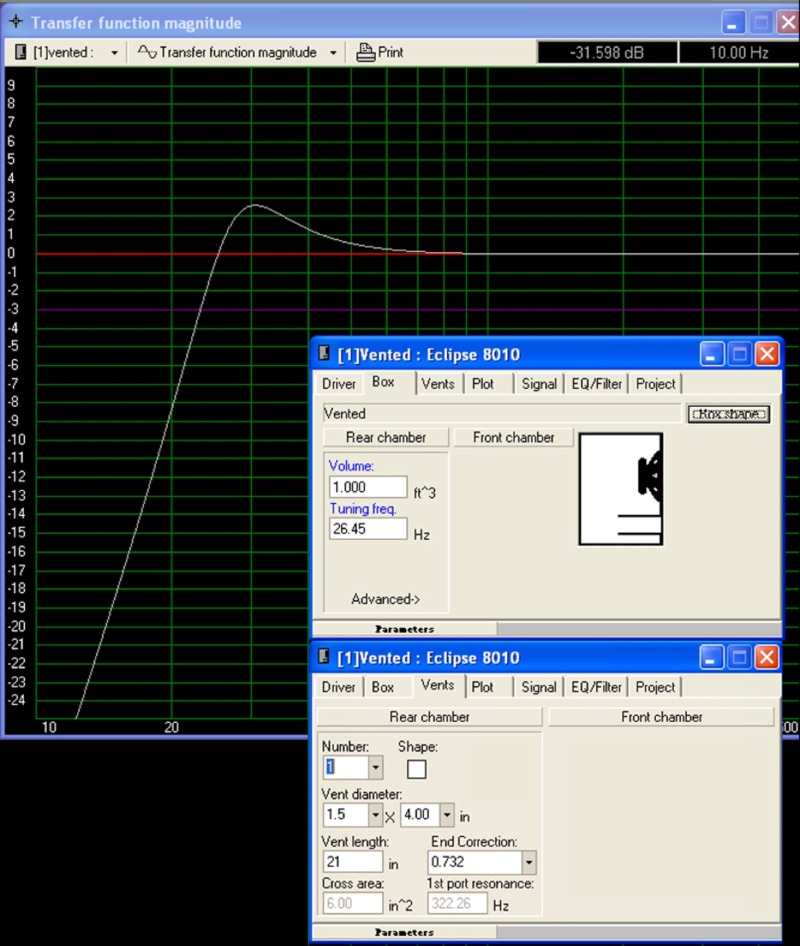Image resolution: width=800 pixels, height=946 pixels.
Task: Open the Signal tab in the Box window
Action: (x=539, y=384)
